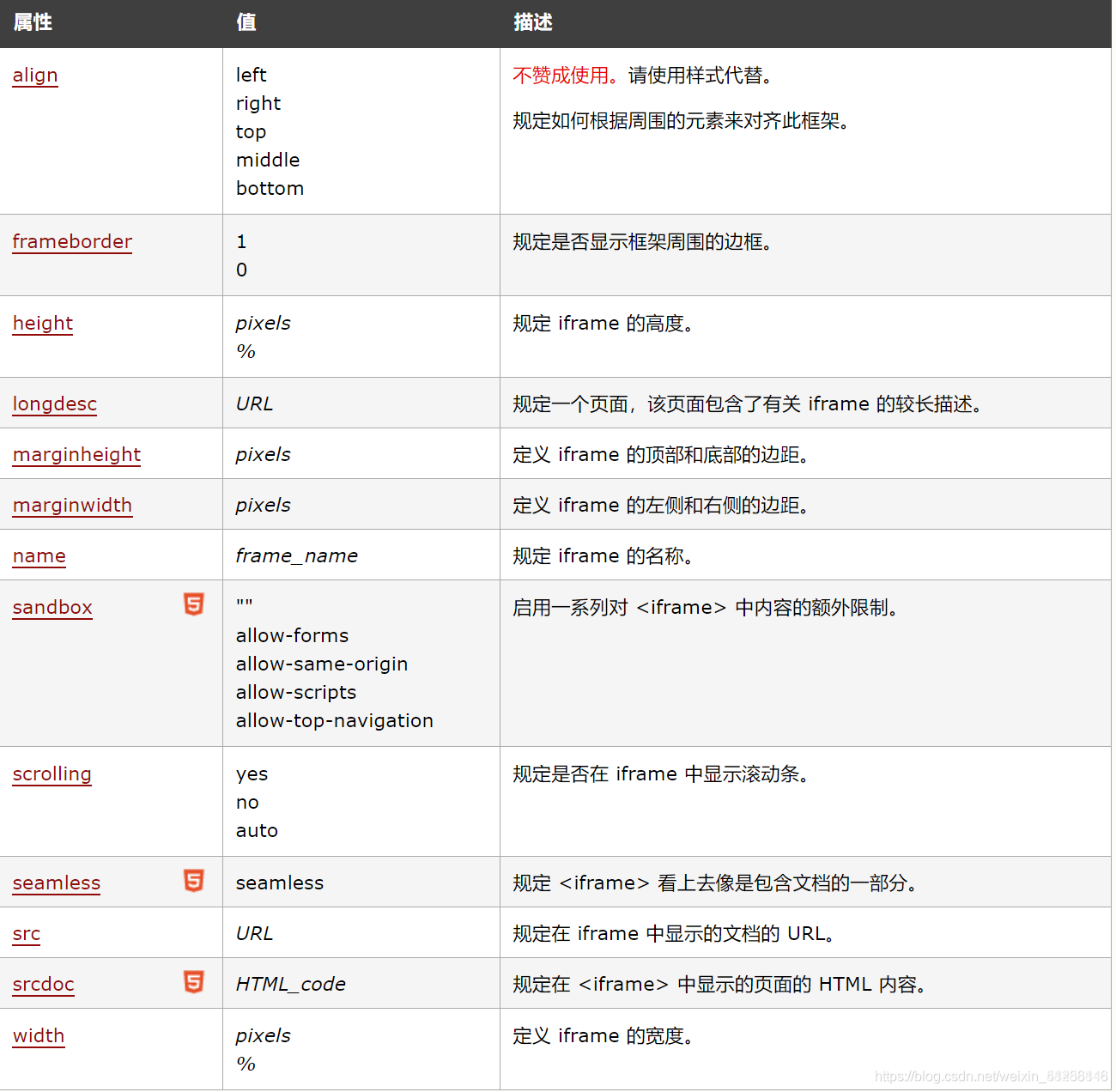
Task: Click the width attribute link
Action: (38, 1036)
